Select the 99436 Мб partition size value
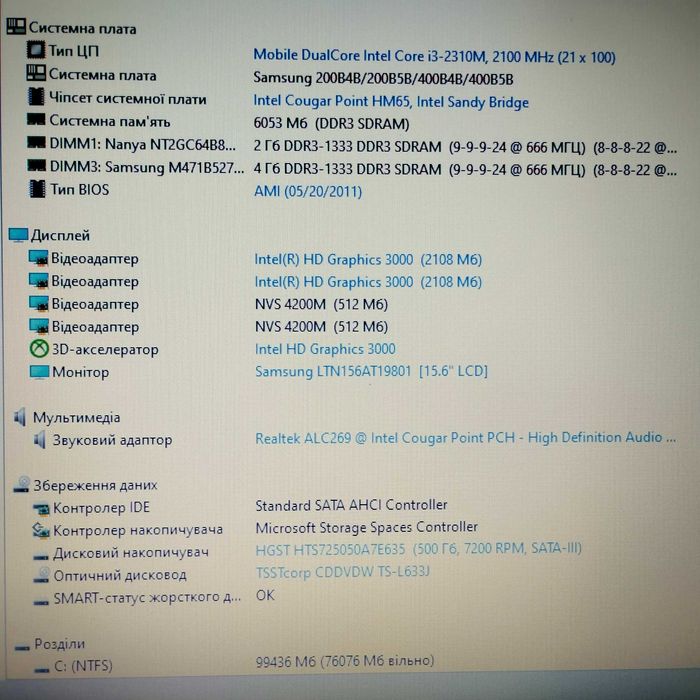The width and height of the screenshot is (700, 700). click(345, 661)
